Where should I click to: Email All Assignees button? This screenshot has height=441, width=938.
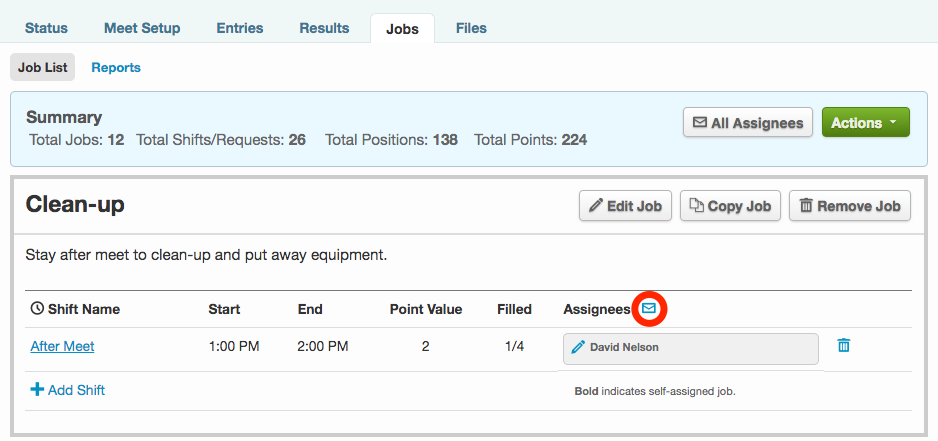pyautogui.click(x=747, y=123)
